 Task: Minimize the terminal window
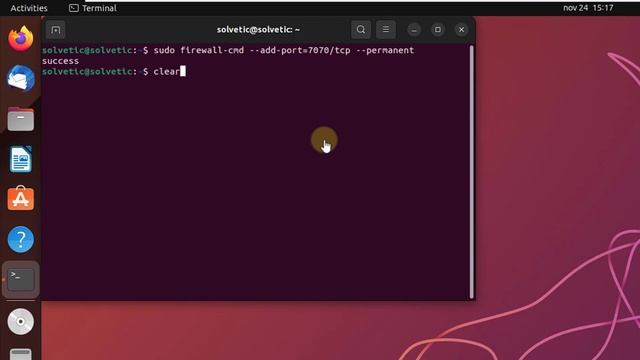[414, 30]
